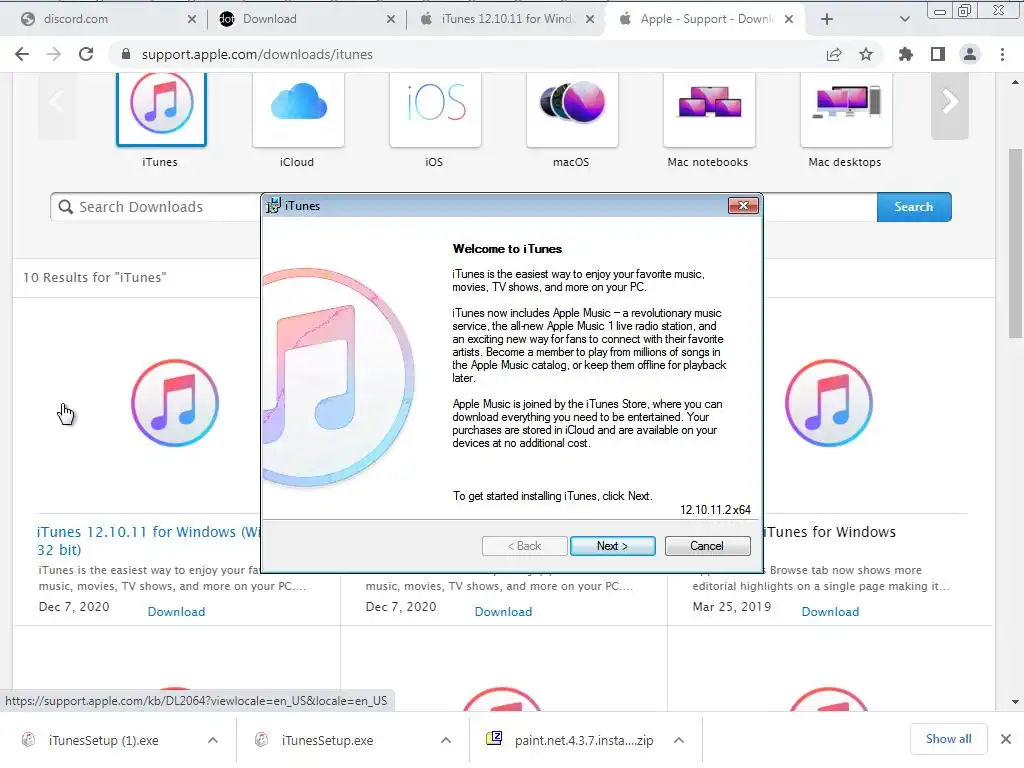Reload the current page
This screenshot has width=1024, height=768.
point(86,54)
